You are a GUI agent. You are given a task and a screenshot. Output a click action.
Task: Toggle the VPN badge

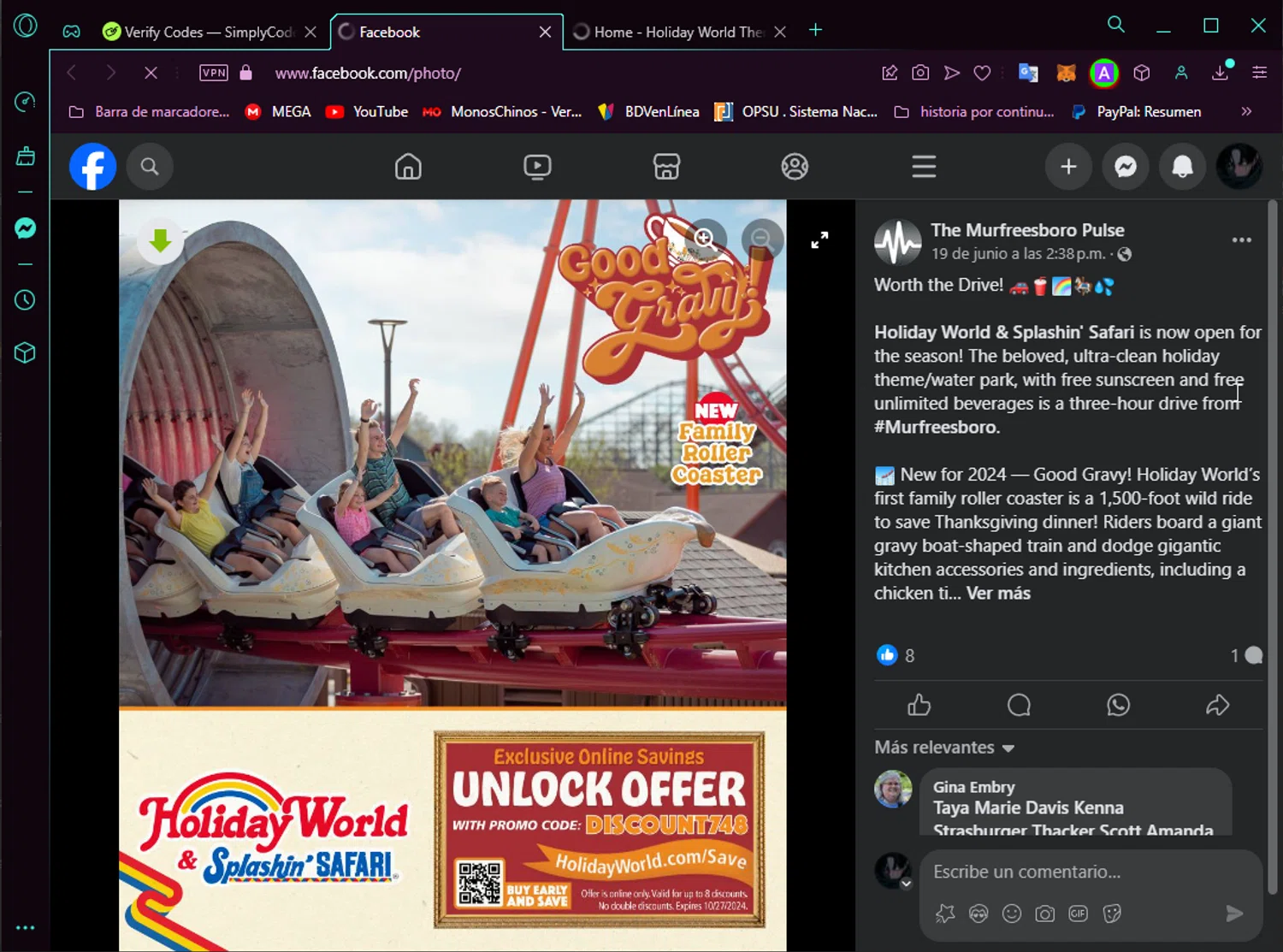point(214,73)
